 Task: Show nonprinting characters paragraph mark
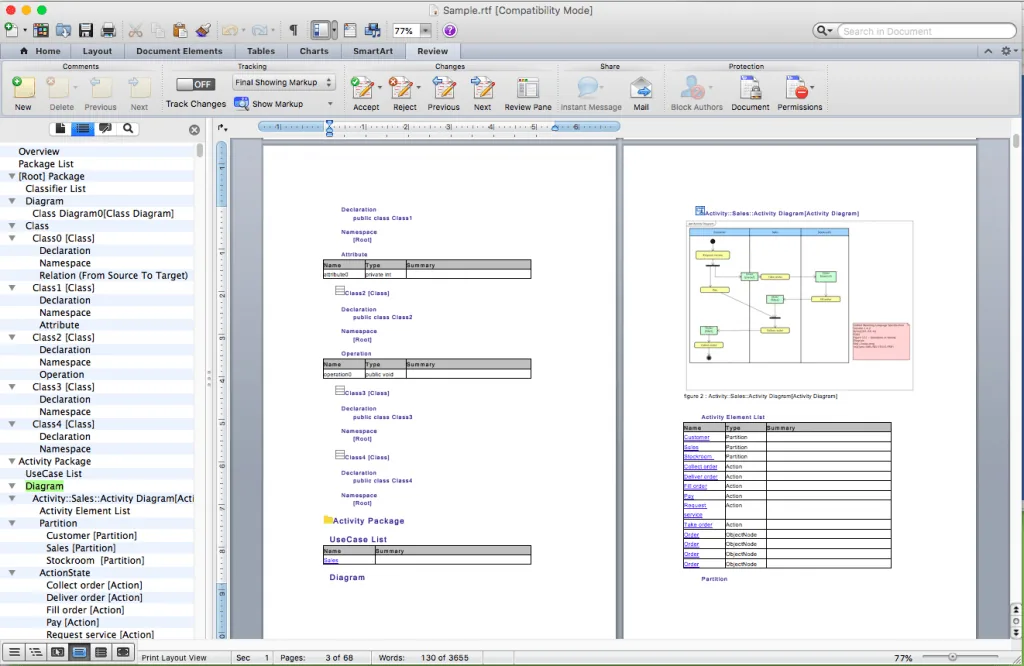click(x=293, y=30)
